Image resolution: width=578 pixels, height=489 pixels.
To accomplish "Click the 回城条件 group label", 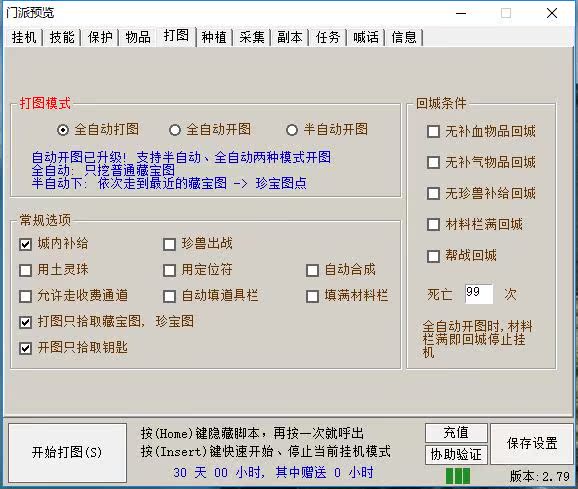I will (441, 104).
